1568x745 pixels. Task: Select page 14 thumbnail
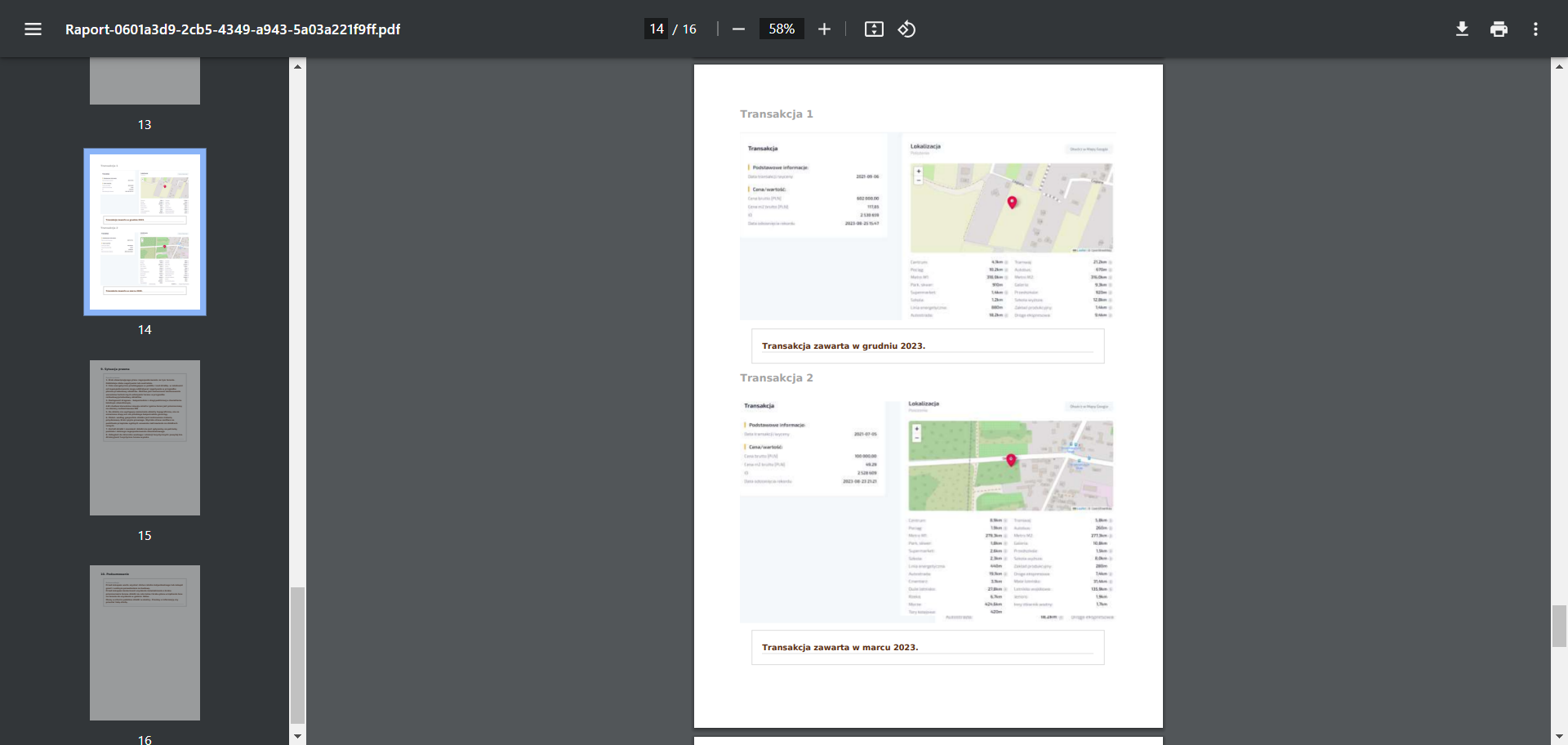click(x=145, y=232)
